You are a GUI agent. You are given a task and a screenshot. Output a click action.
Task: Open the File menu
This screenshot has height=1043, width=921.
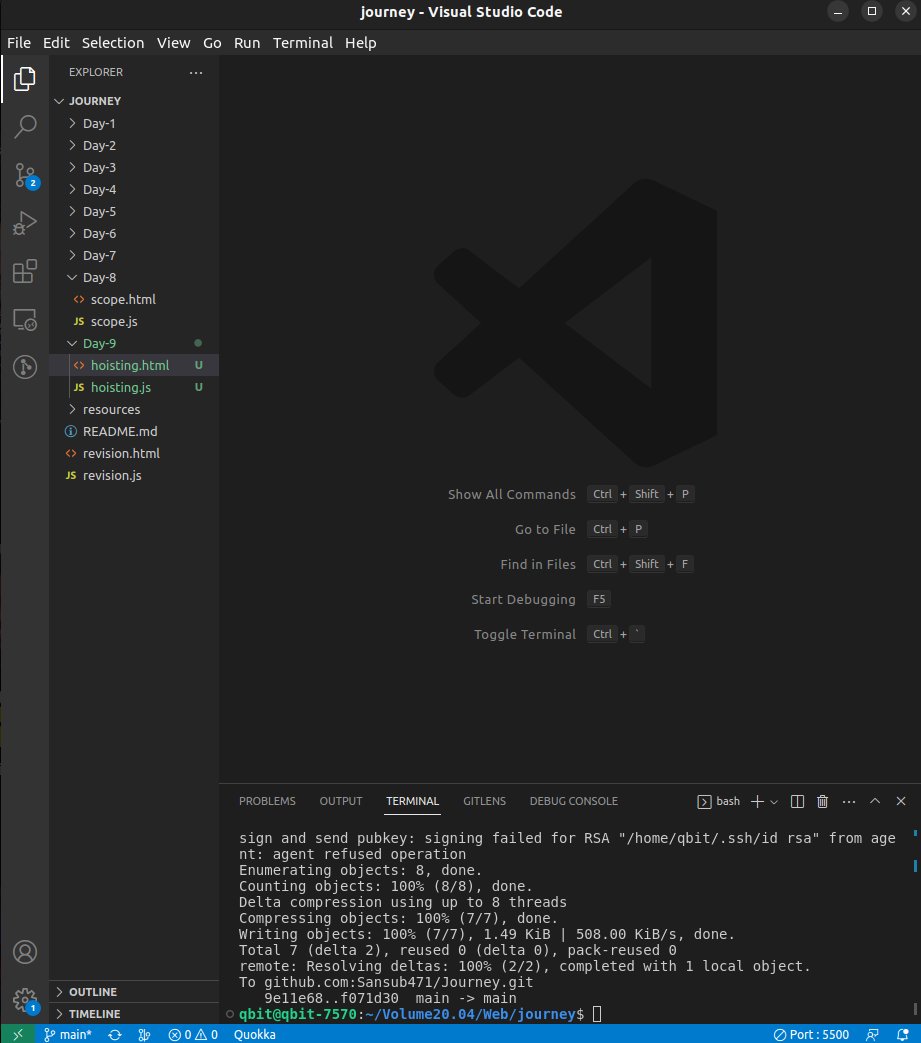(x=19, y=43)
